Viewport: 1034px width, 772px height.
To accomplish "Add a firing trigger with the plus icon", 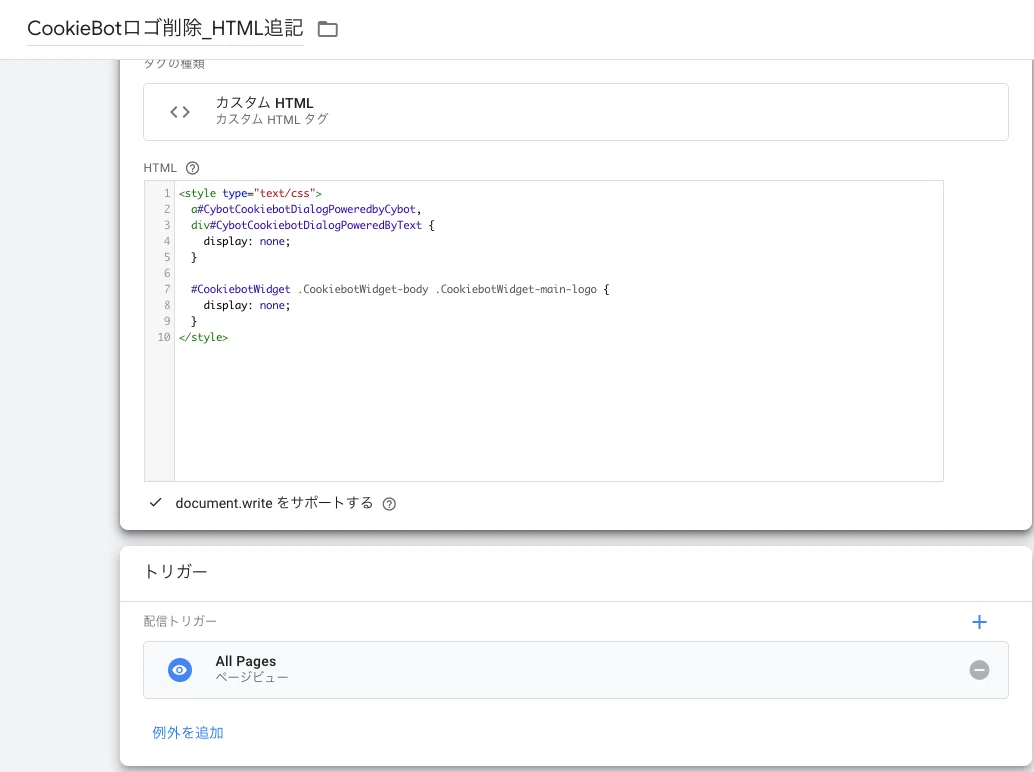I will pos(979,622).
